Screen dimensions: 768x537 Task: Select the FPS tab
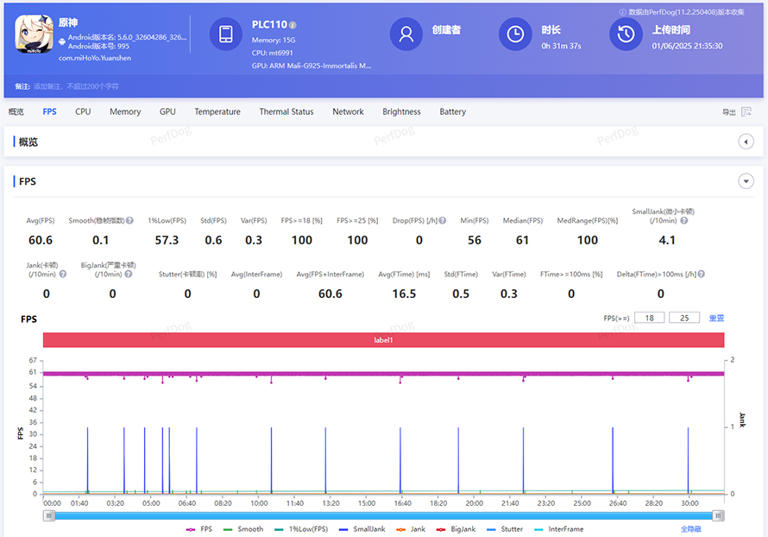click(x=49, y=112)
